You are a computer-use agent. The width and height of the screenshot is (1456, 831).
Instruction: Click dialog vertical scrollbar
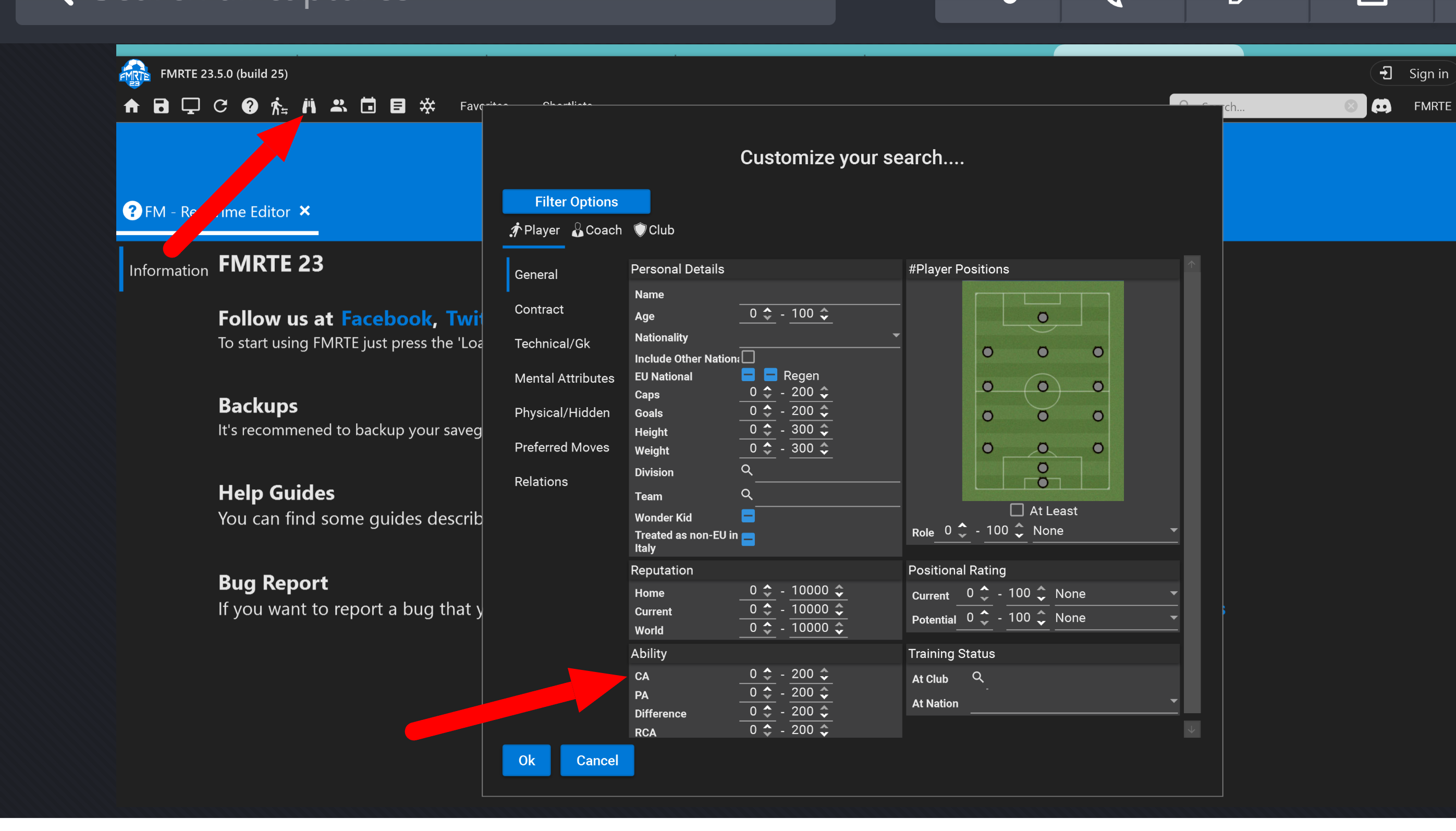pos(1191,494)
